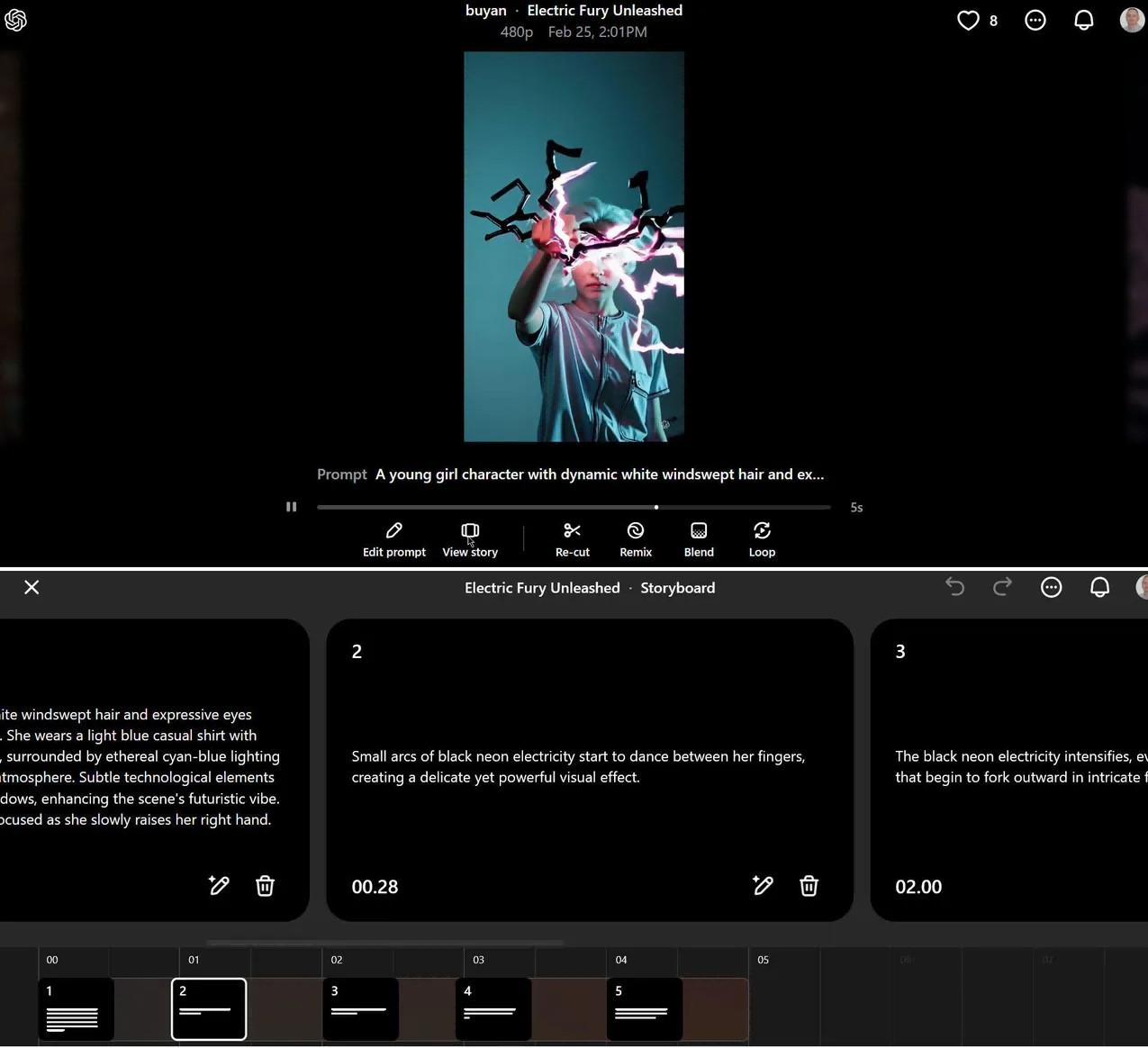The height and width of the screenshot is (1048, 1148).
Task: Expand the truncated prompt text
Action: pos(599,474)
